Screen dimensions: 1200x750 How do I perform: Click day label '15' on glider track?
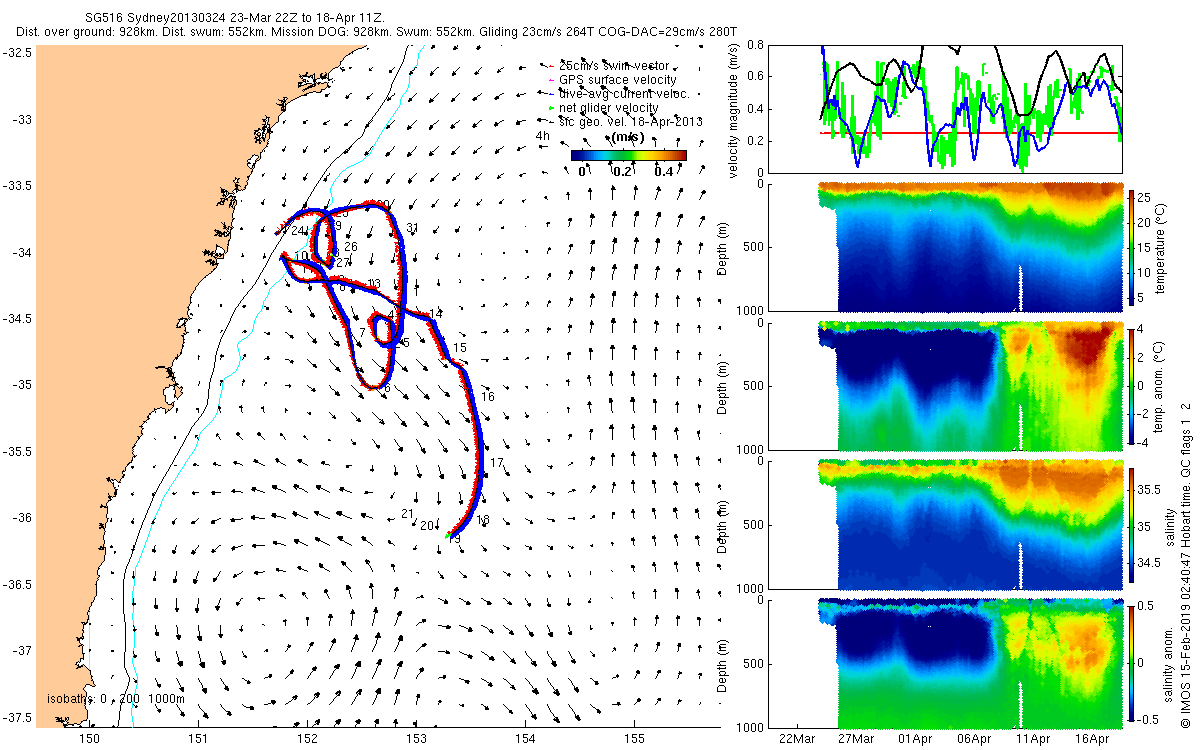[x=460, y=348]
